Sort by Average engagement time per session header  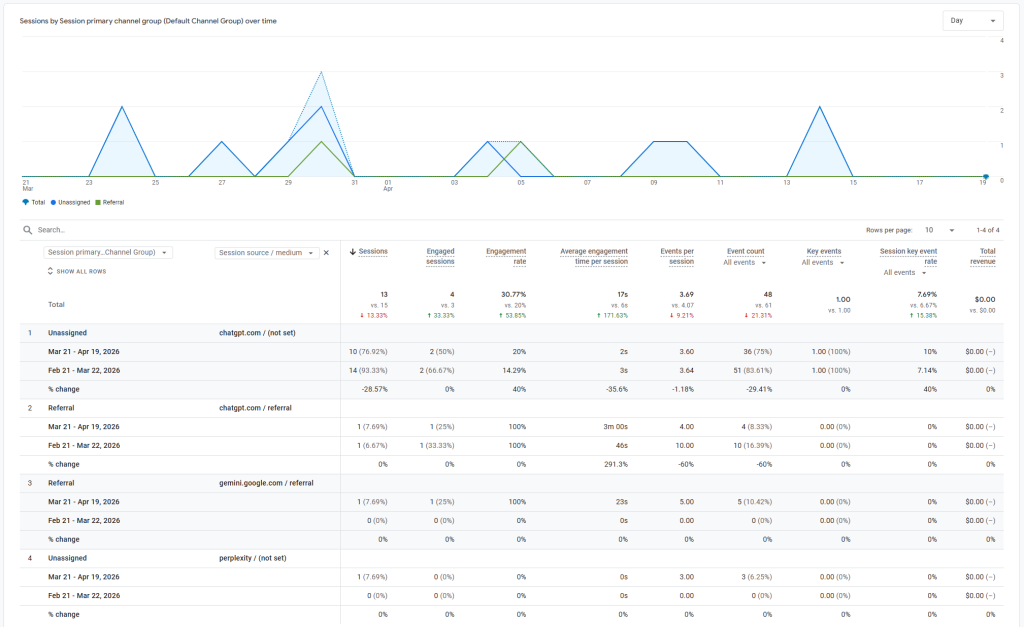[x=594, y=256]
